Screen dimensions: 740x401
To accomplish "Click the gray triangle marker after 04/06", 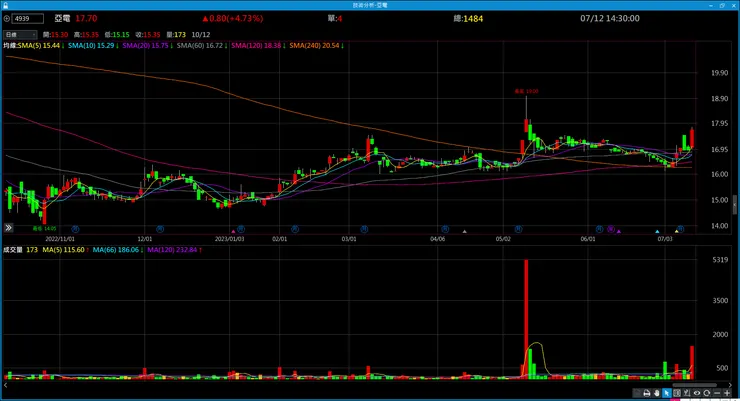I will [464, 232].
